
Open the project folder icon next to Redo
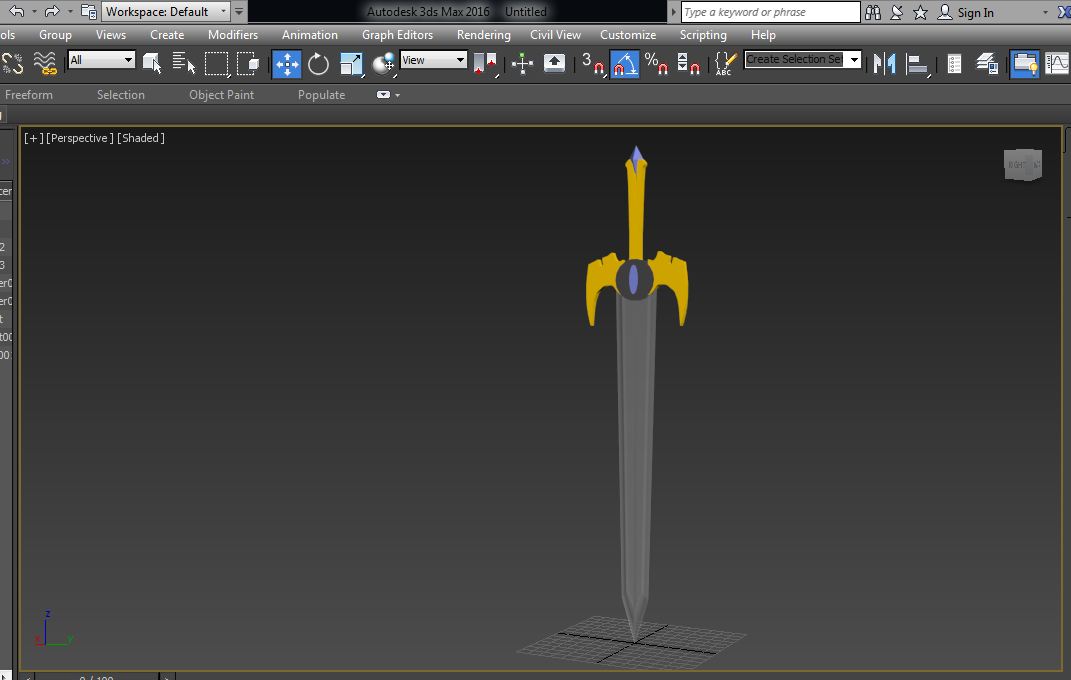click(89, 12)
